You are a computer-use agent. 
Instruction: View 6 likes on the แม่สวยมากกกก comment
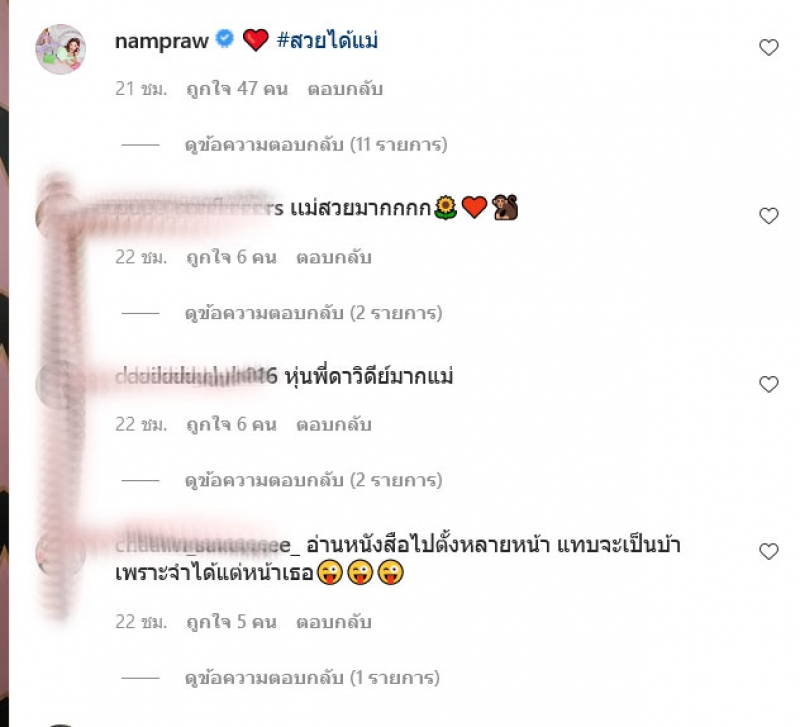click(232, 257)
